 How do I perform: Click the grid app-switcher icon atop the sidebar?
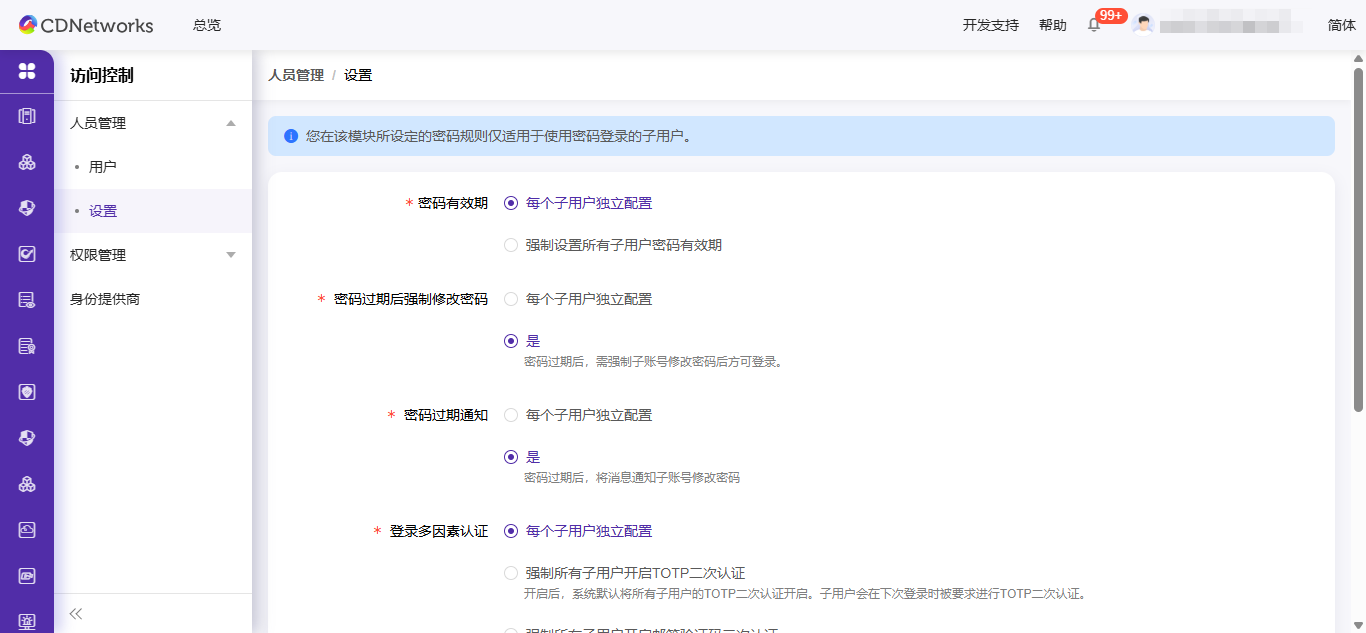(27, 71)
